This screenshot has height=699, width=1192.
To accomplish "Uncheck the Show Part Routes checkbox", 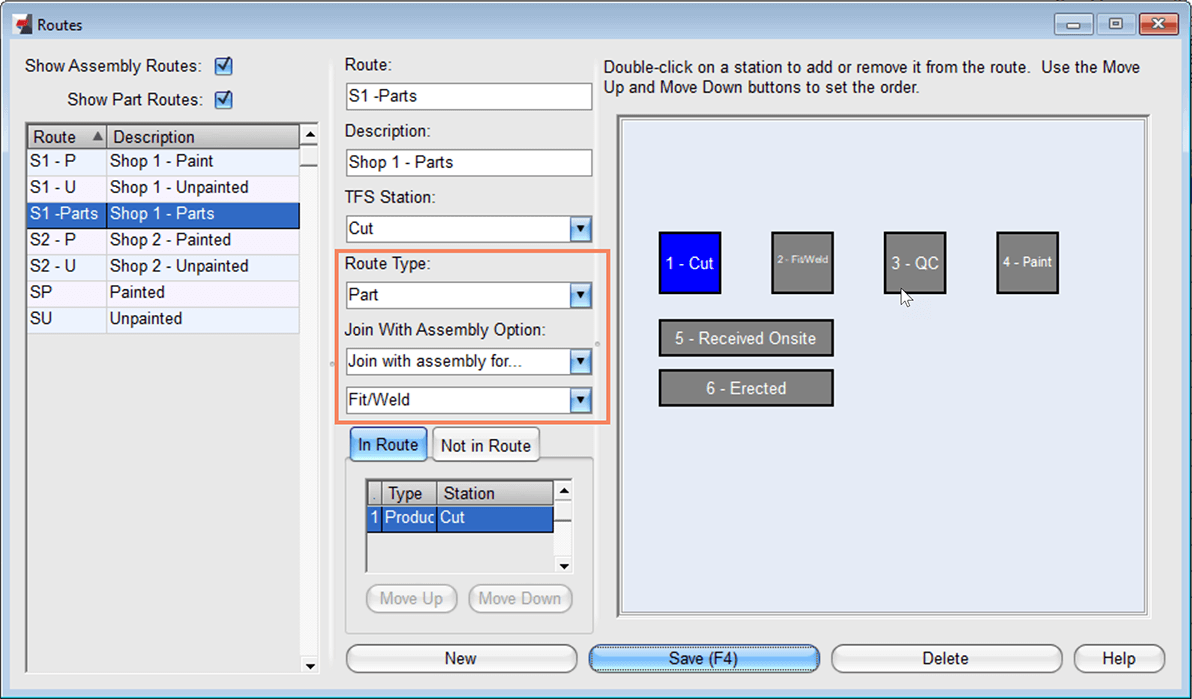I will (224, 100).
